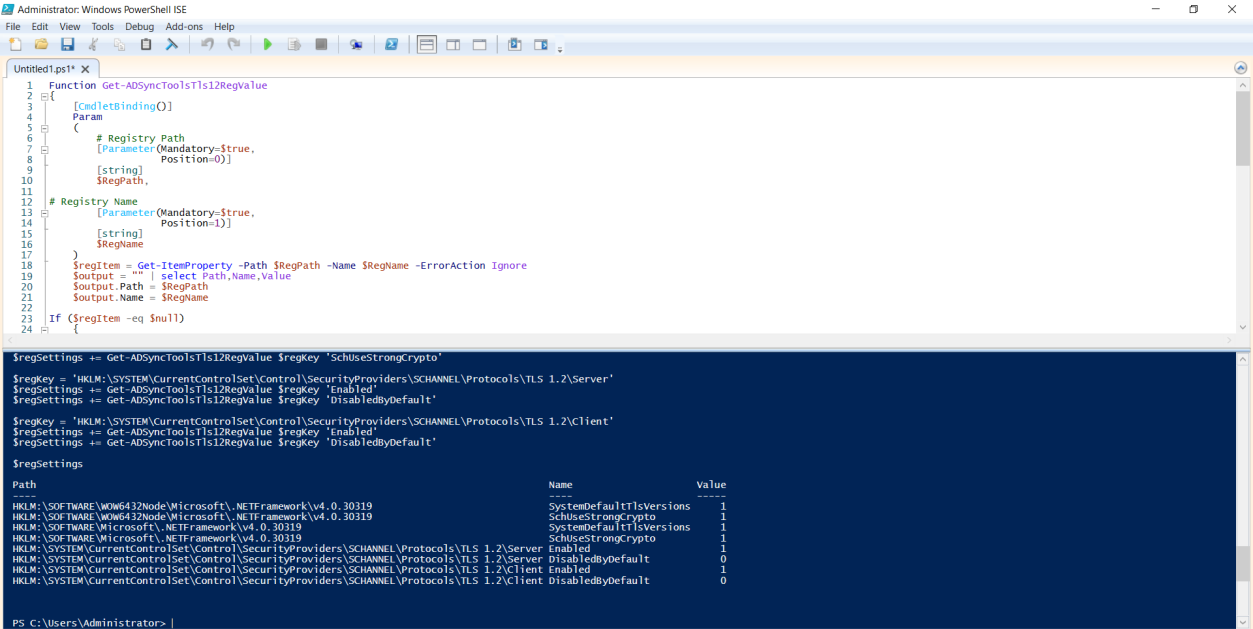Click the console pane vertical scrollbar thumb
Image resolution: width=1253 pixels, height=629 pixels.
tap(1243, 563)
